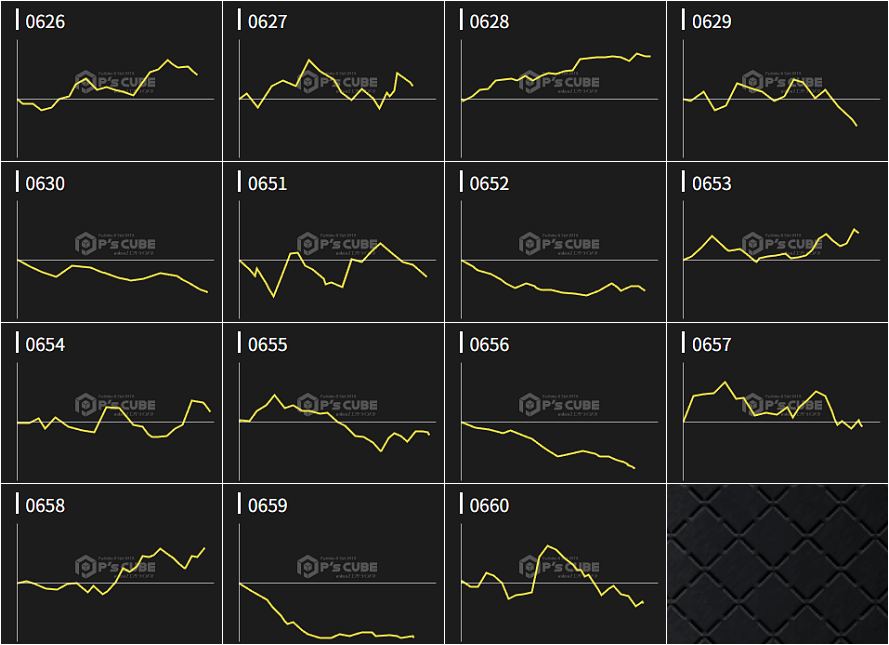889x645 pixels.
Task: Click the P's CUBE logo in chart 0658
Action: click(115, 567)
